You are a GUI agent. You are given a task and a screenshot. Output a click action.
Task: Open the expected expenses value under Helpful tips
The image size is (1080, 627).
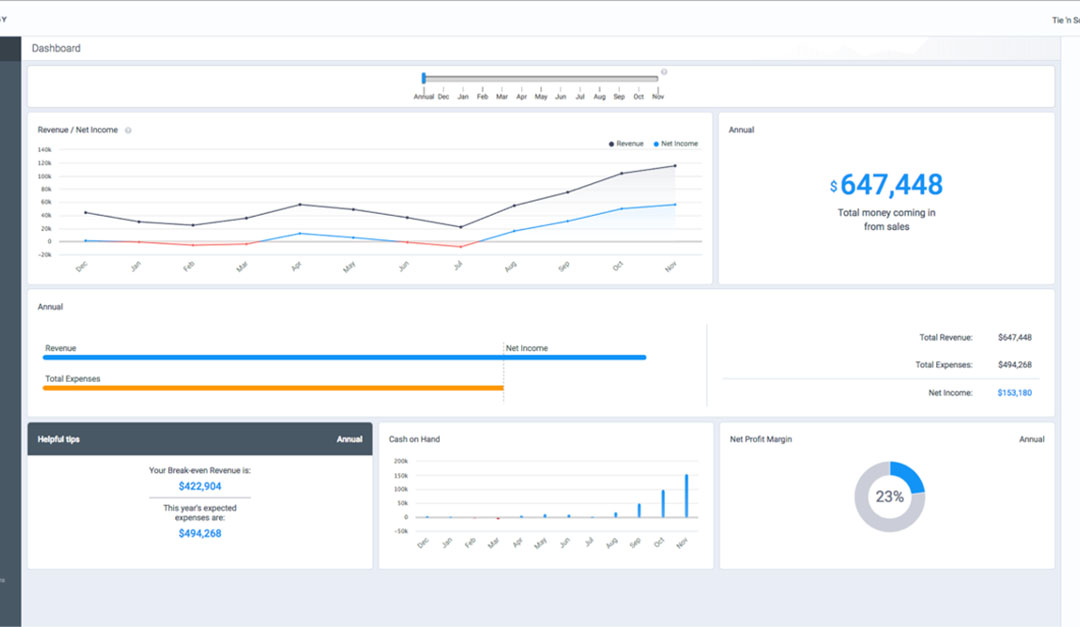point(200,533)
